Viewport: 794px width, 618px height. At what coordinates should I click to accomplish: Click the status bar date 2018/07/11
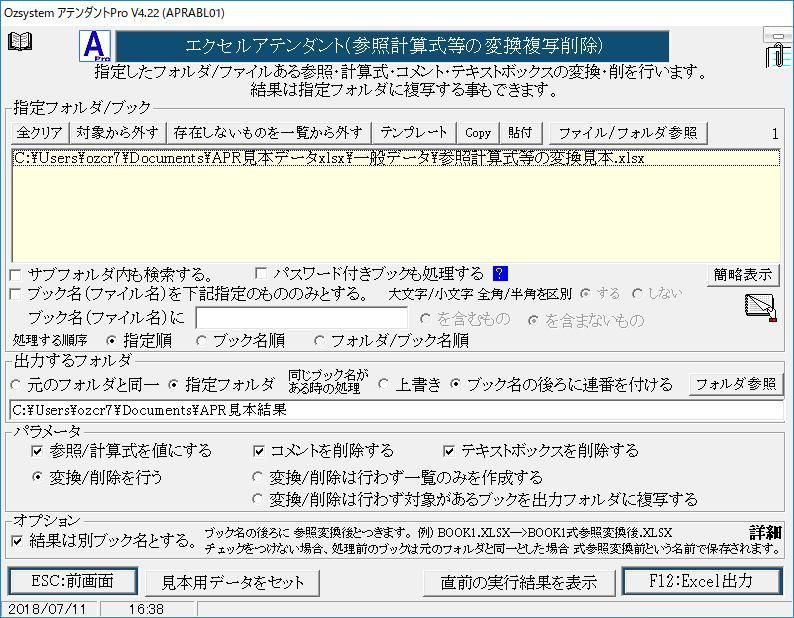click(x=48, y=609)
